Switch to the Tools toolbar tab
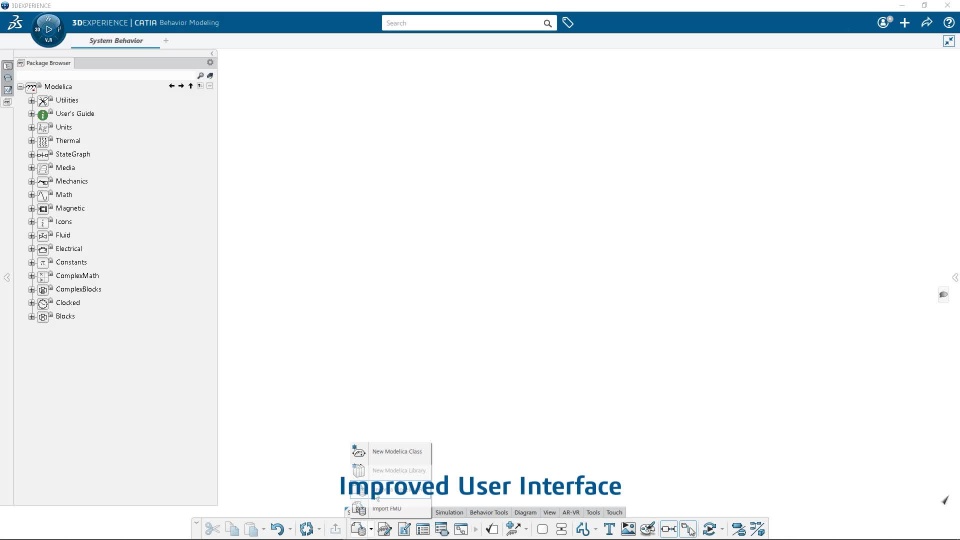The width and height of the screenshot is (960, 540). (593, 512)
